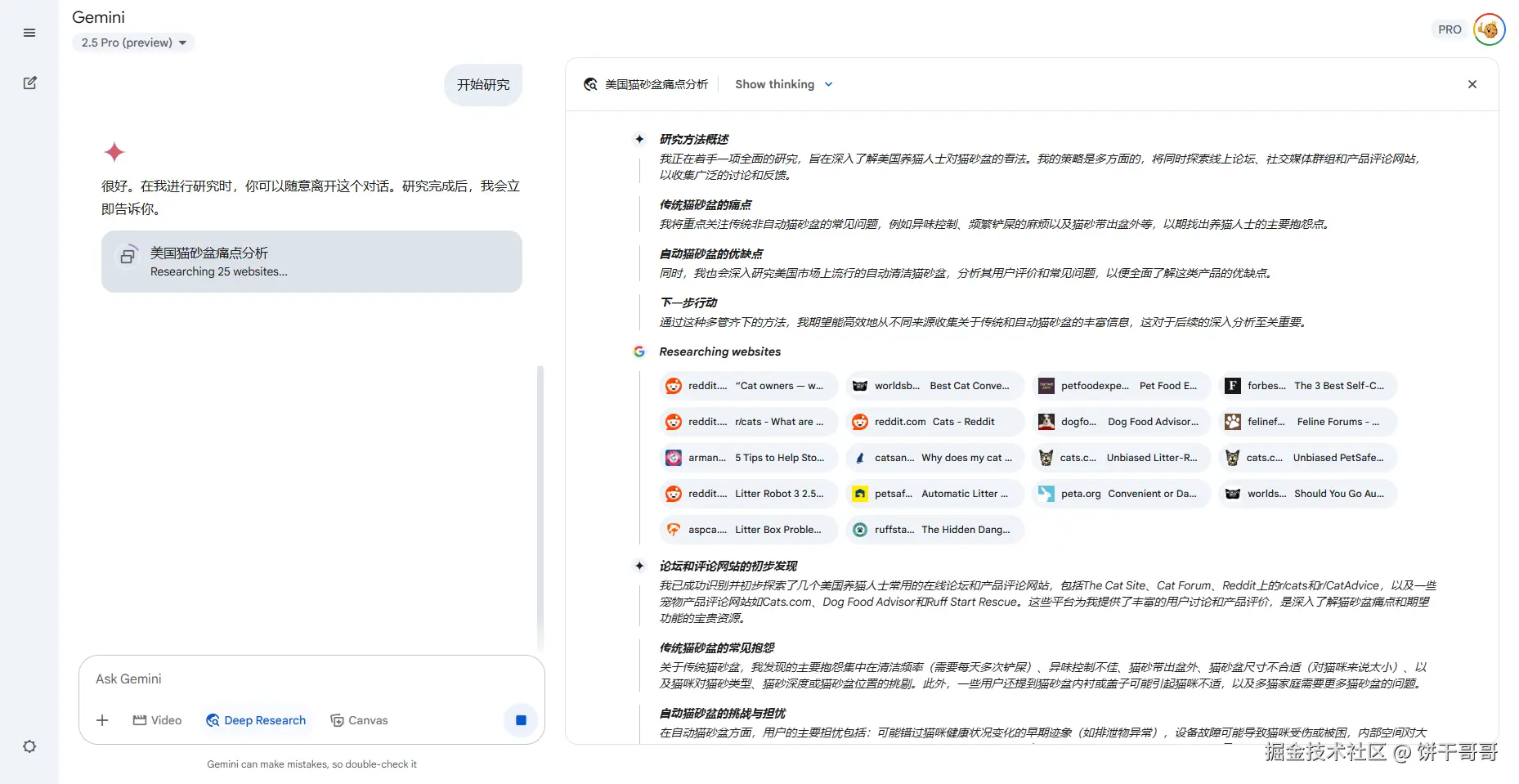
Task: Open the petsaf... Automatic Litter source
Action: click(x=934, y=494)
